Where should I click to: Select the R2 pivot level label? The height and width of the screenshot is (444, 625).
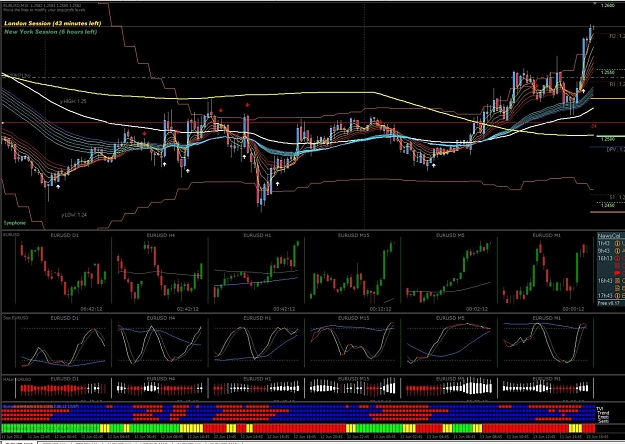[617, 36]
